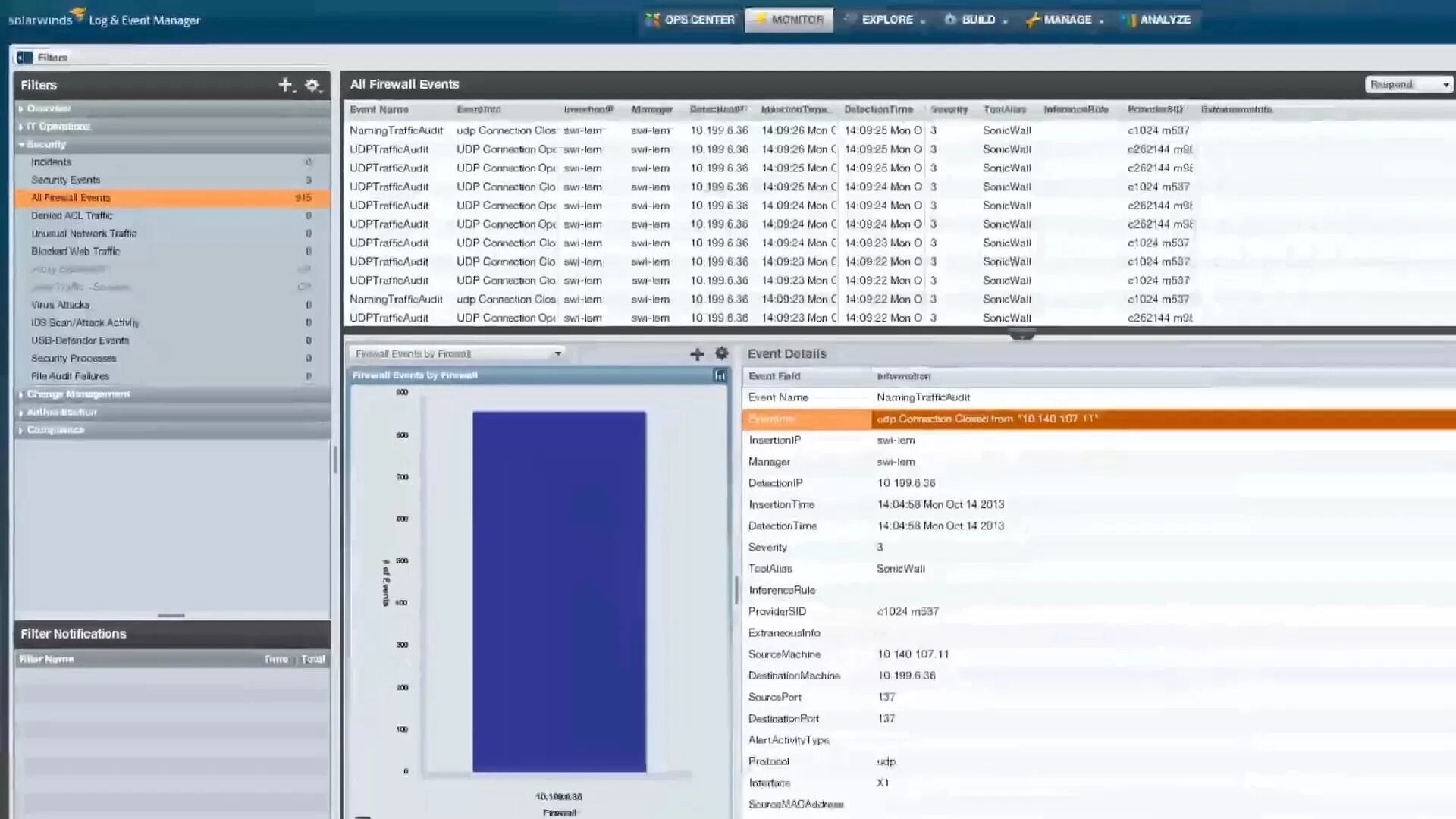The height and width of the screenshot is (819, 1456).
Task: Open the Filters panel gear settings
Action: 312,85
